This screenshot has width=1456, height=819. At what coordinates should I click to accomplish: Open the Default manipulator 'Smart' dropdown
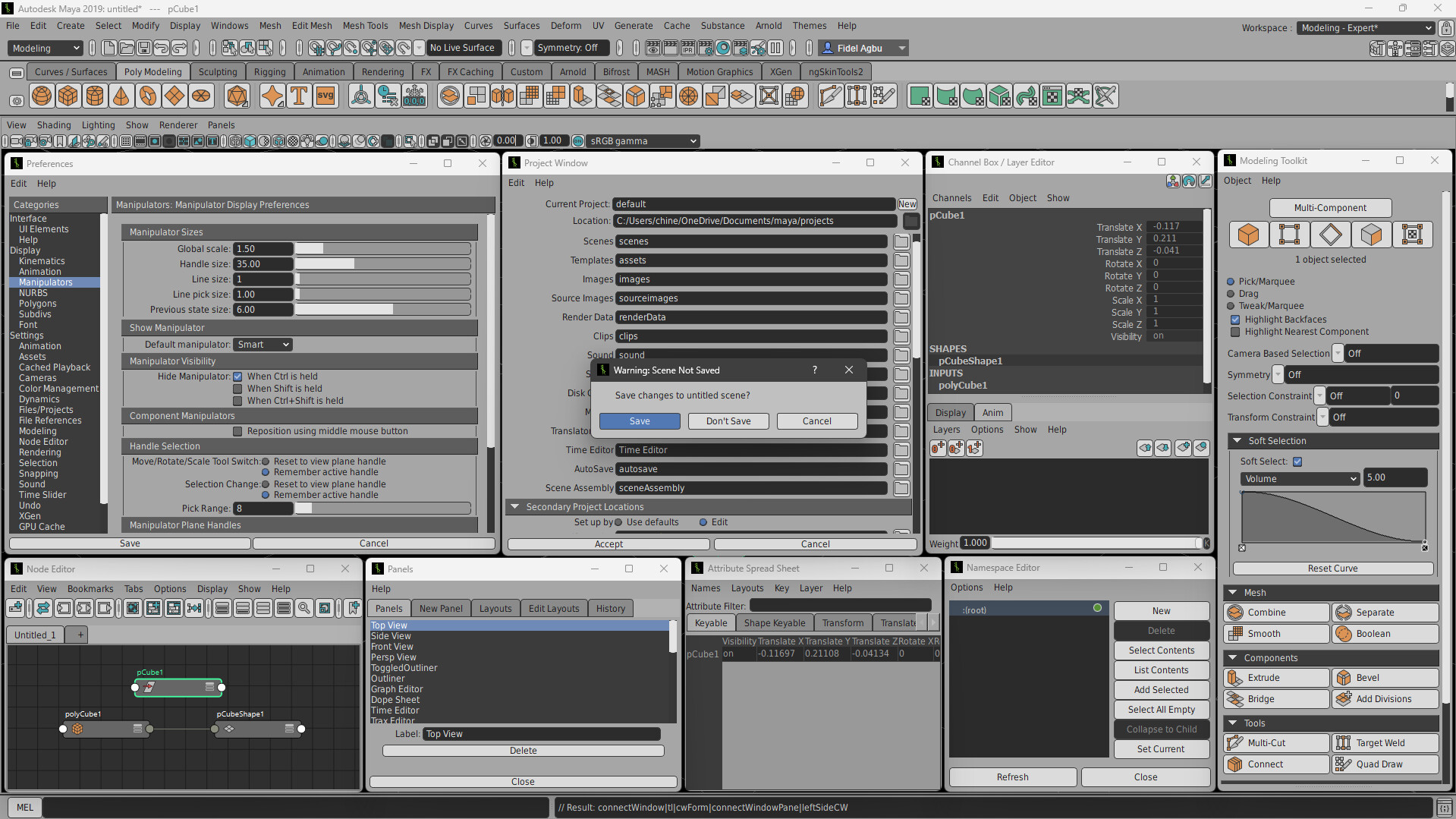pos(263,344)
